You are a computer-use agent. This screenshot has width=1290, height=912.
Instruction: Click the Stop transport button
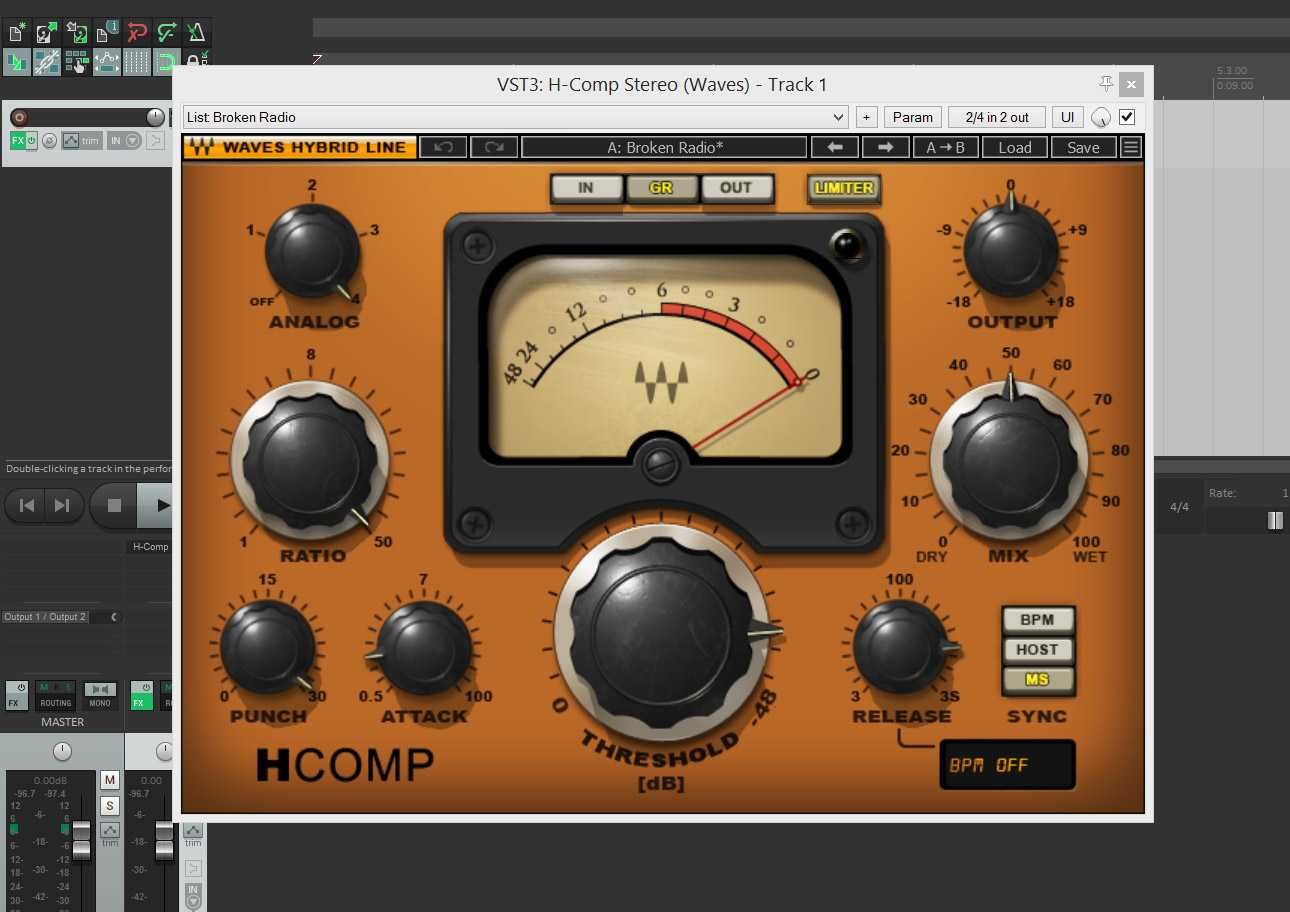[x=114, y=505]
